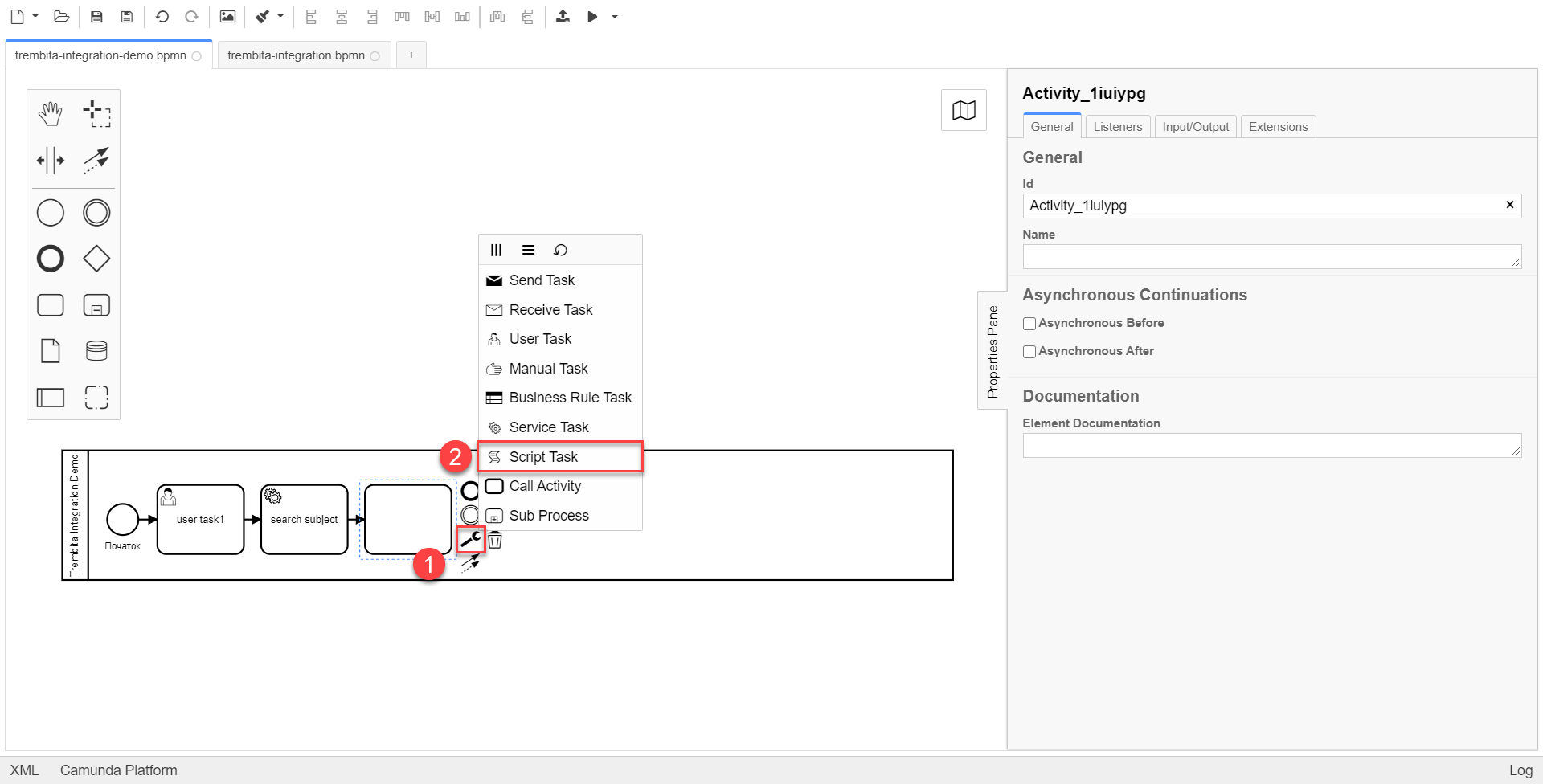Create a gateway from the palette
Screen dimensions: 1543x784
(96, 259)
